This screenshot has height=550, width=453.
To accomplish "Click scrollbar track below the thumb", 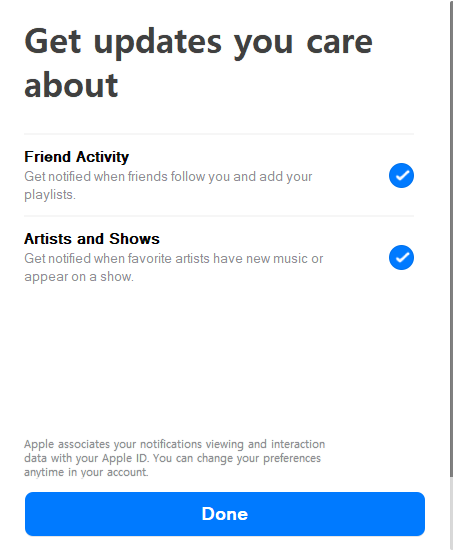I will pos(451,512).
